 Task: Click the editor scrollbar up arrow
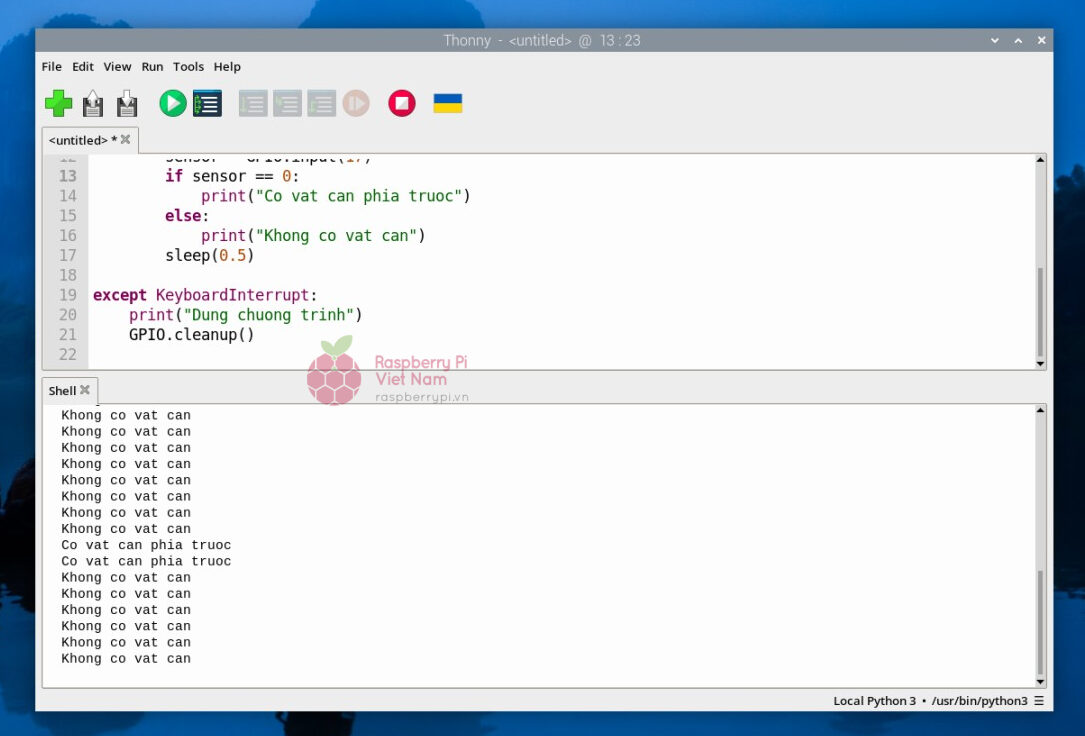point(1040,160)
